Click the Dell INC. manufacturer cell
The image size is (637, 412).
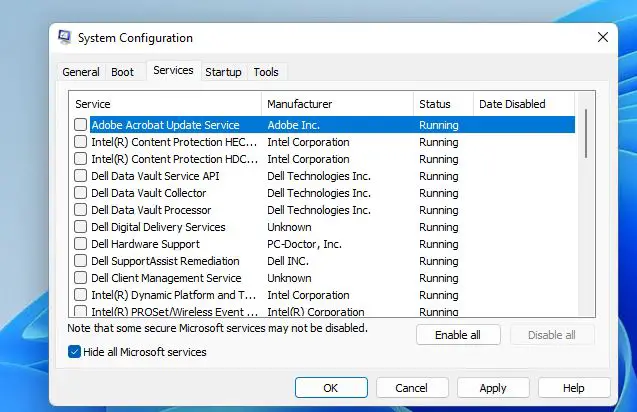point(288,261)
